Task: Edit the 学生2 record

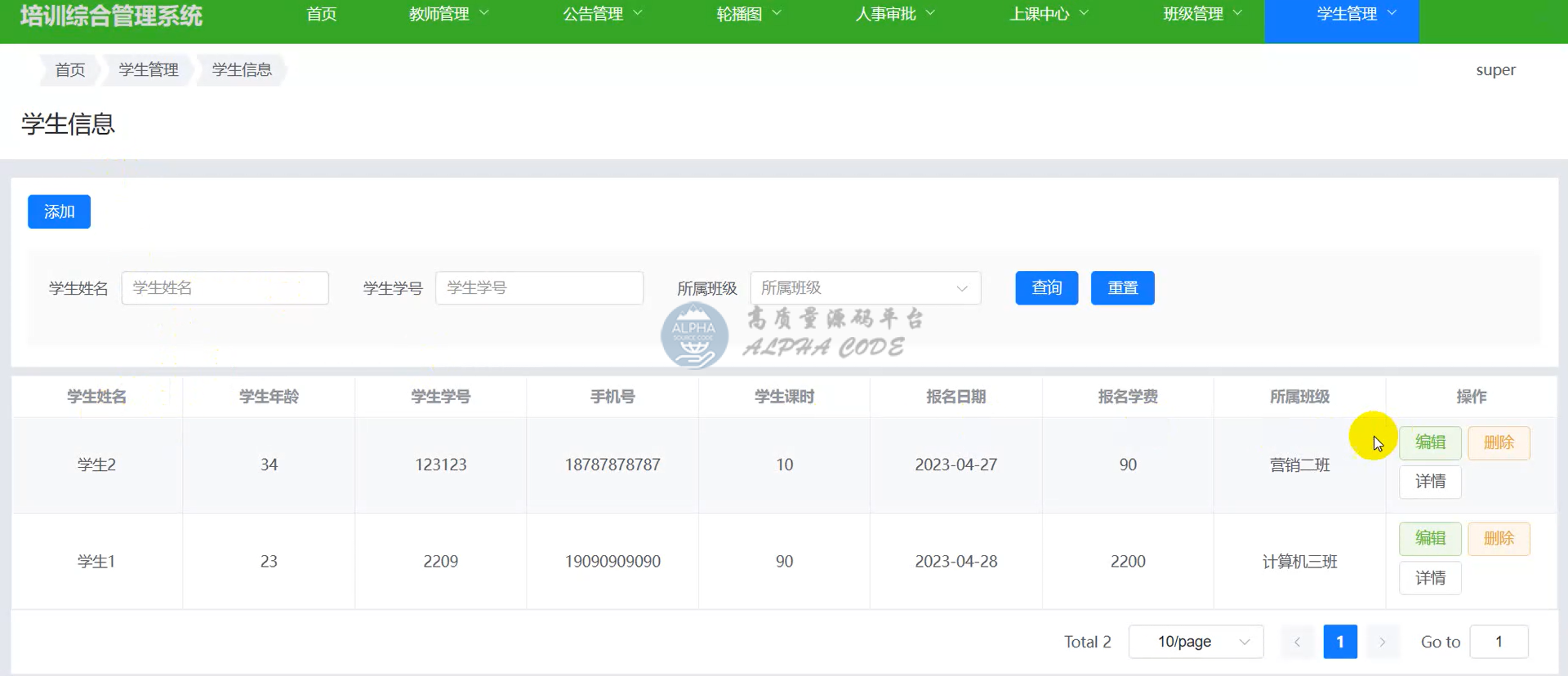Action: click(1429, 443)
